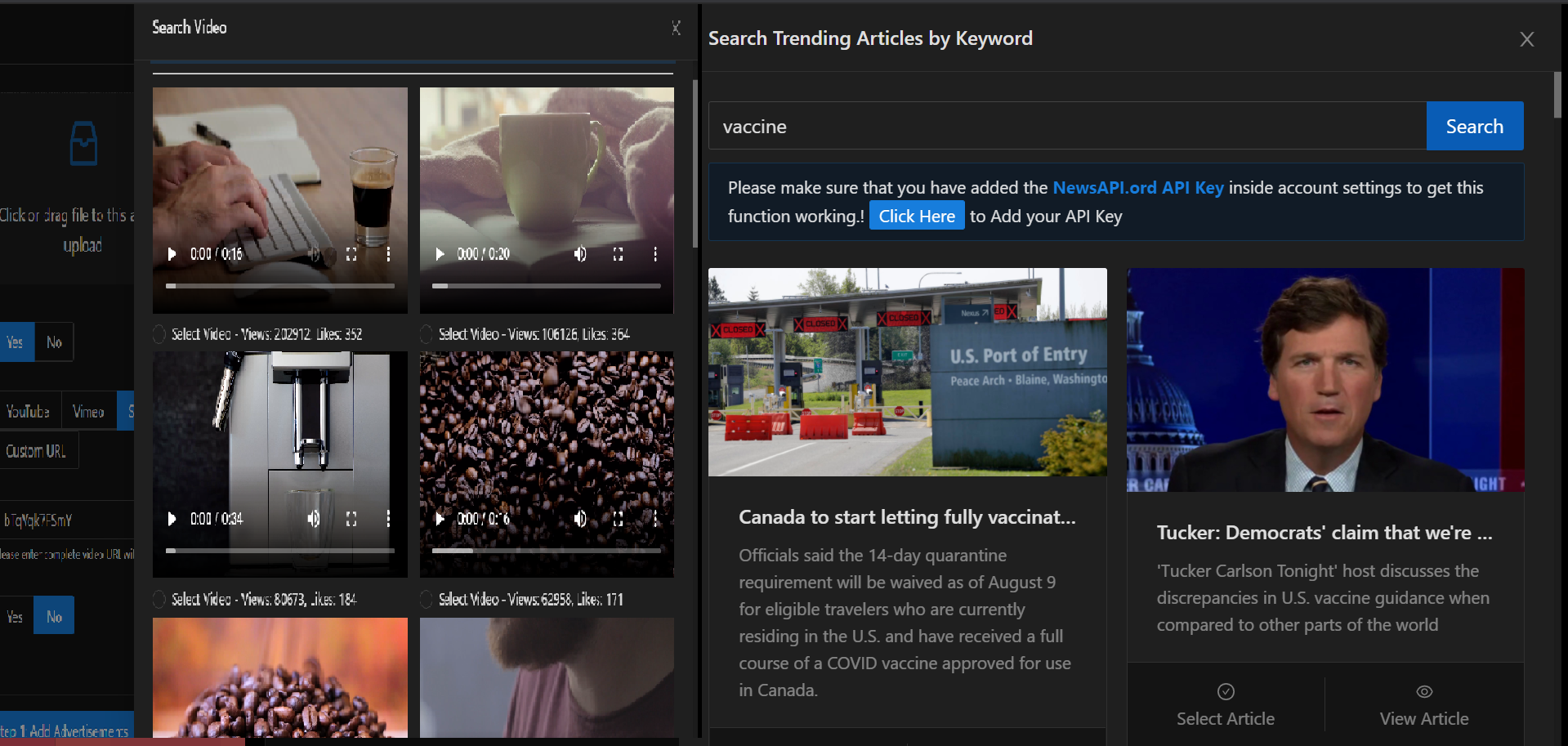Image resolution: width=1568 pixels, height=746 pixels.
Task: Click Search Video panel scrollbar
Action: click(x=695, y=163)
